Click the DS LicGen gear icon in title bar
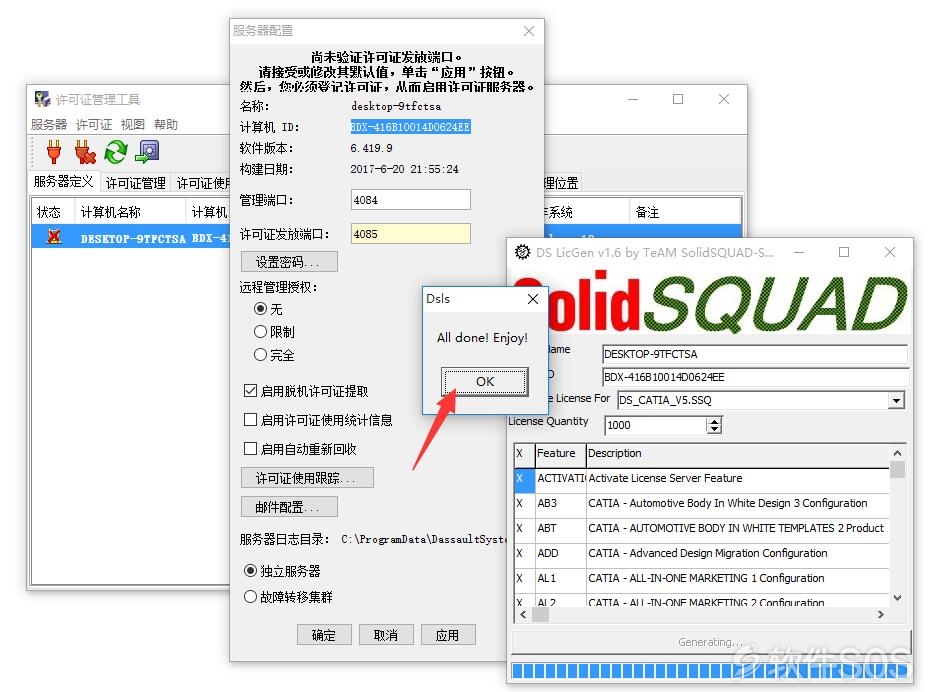The width and height of the screenshot is (928, 692). (x=522, y=252)
